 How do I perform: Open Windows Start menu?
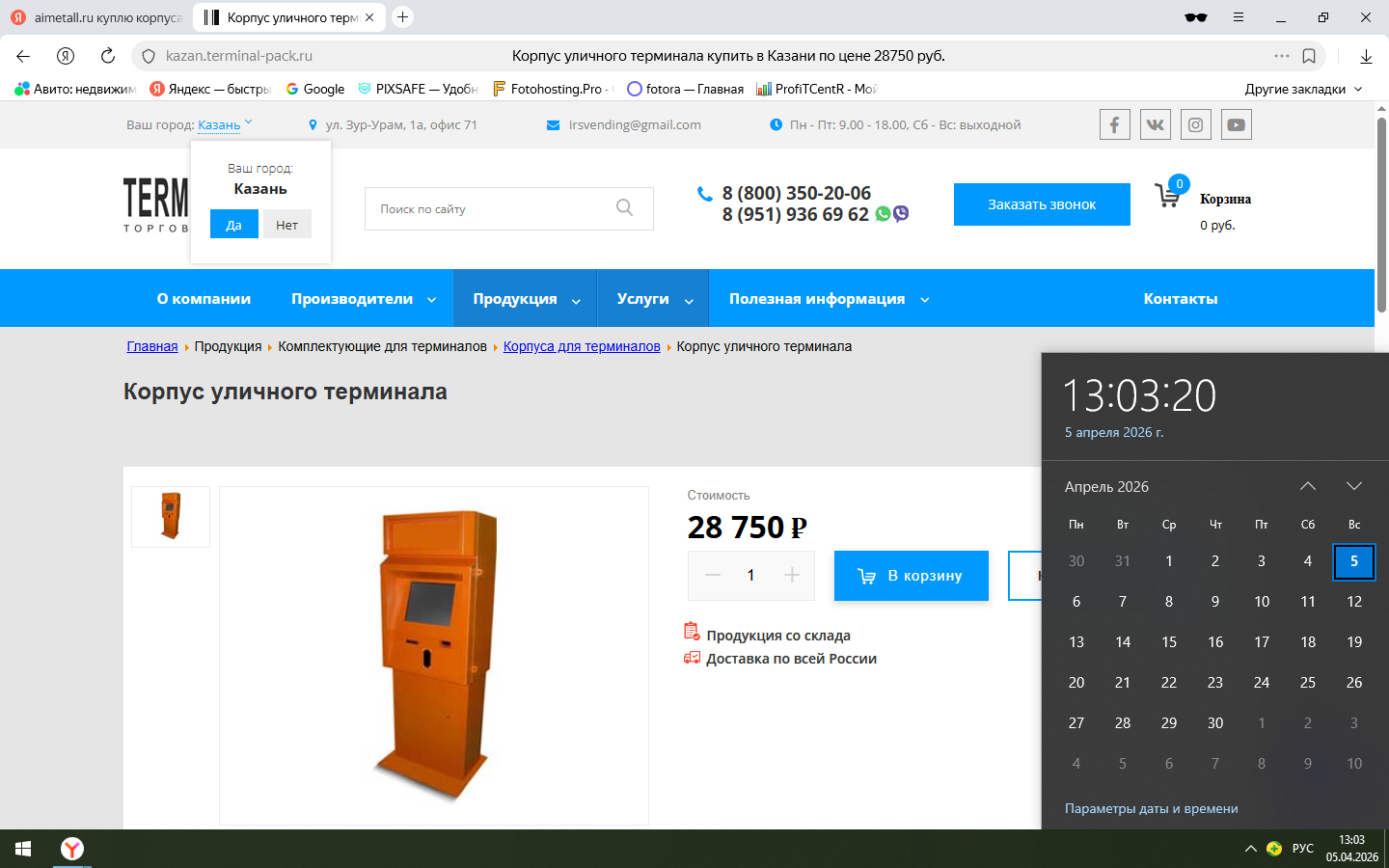(x=23, y=849)
